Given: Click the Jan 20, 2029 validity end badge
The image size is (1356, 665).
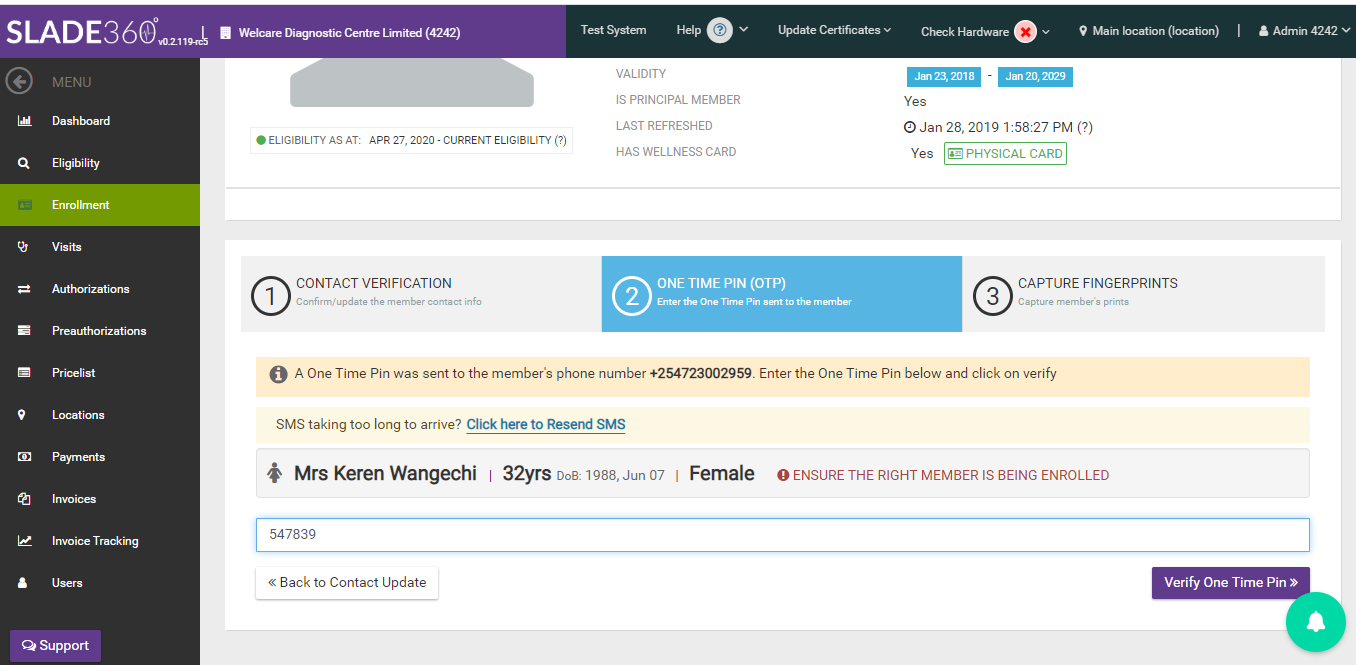Looking at the screenshot, I should click(1035, 77).
